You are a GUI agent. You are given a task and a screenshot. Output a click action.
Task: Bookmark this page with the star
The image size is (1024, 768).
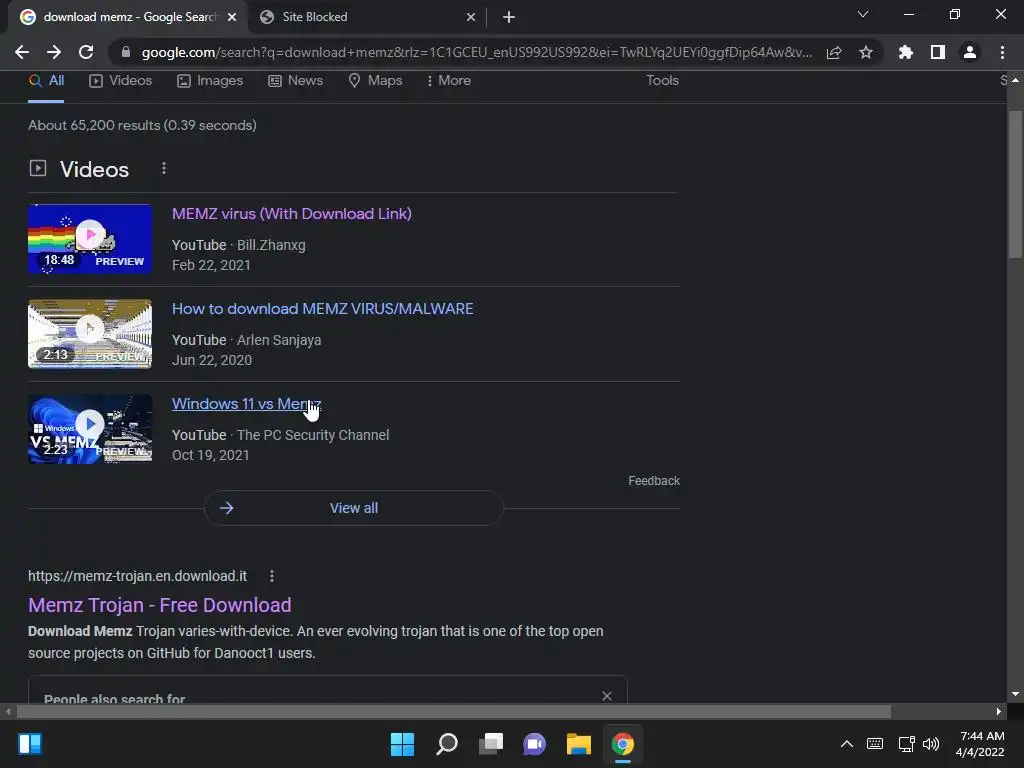866,52
